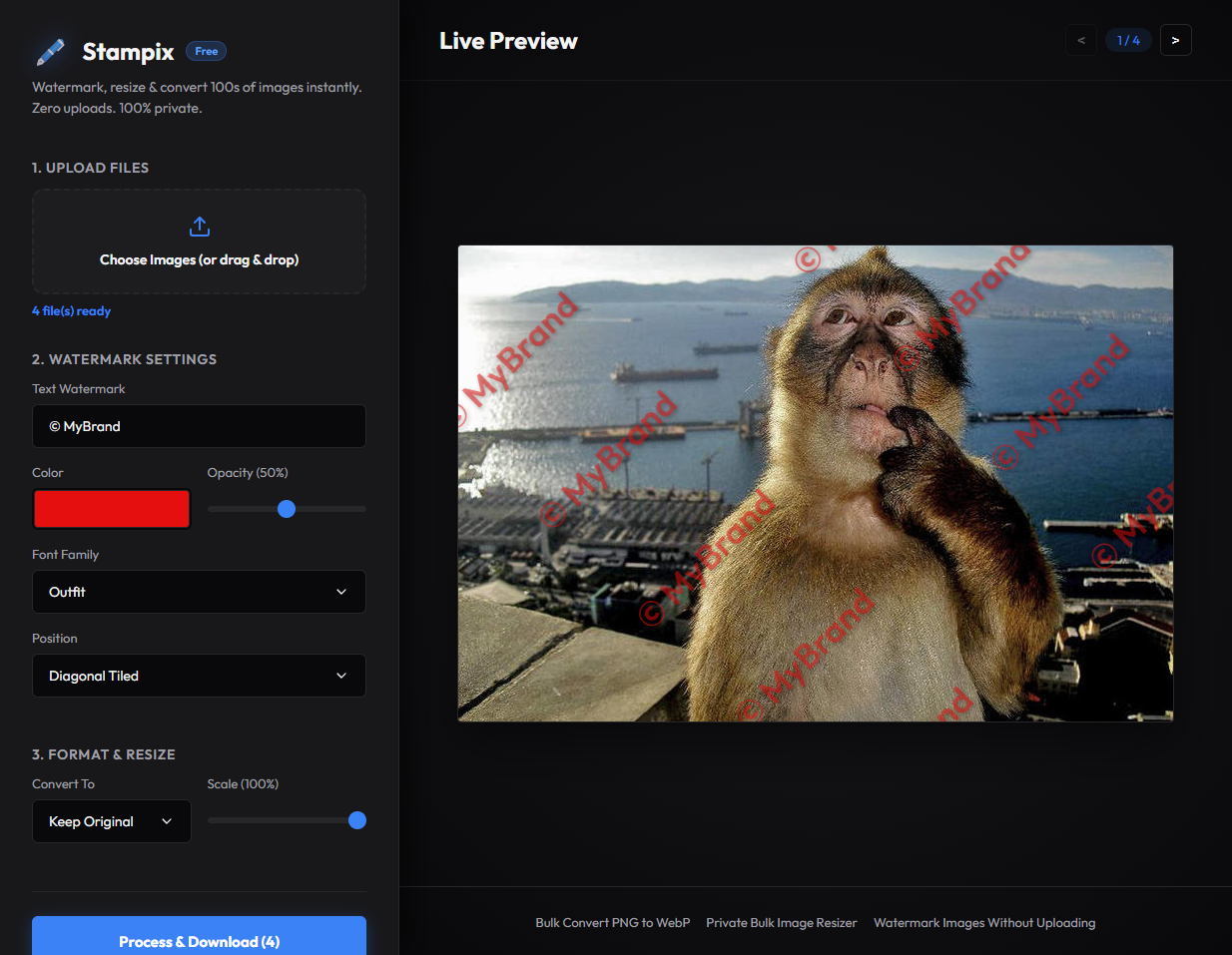Click the 4 file(s) ready link
This screenshot has height=955, width=1232.
[71, 310]
